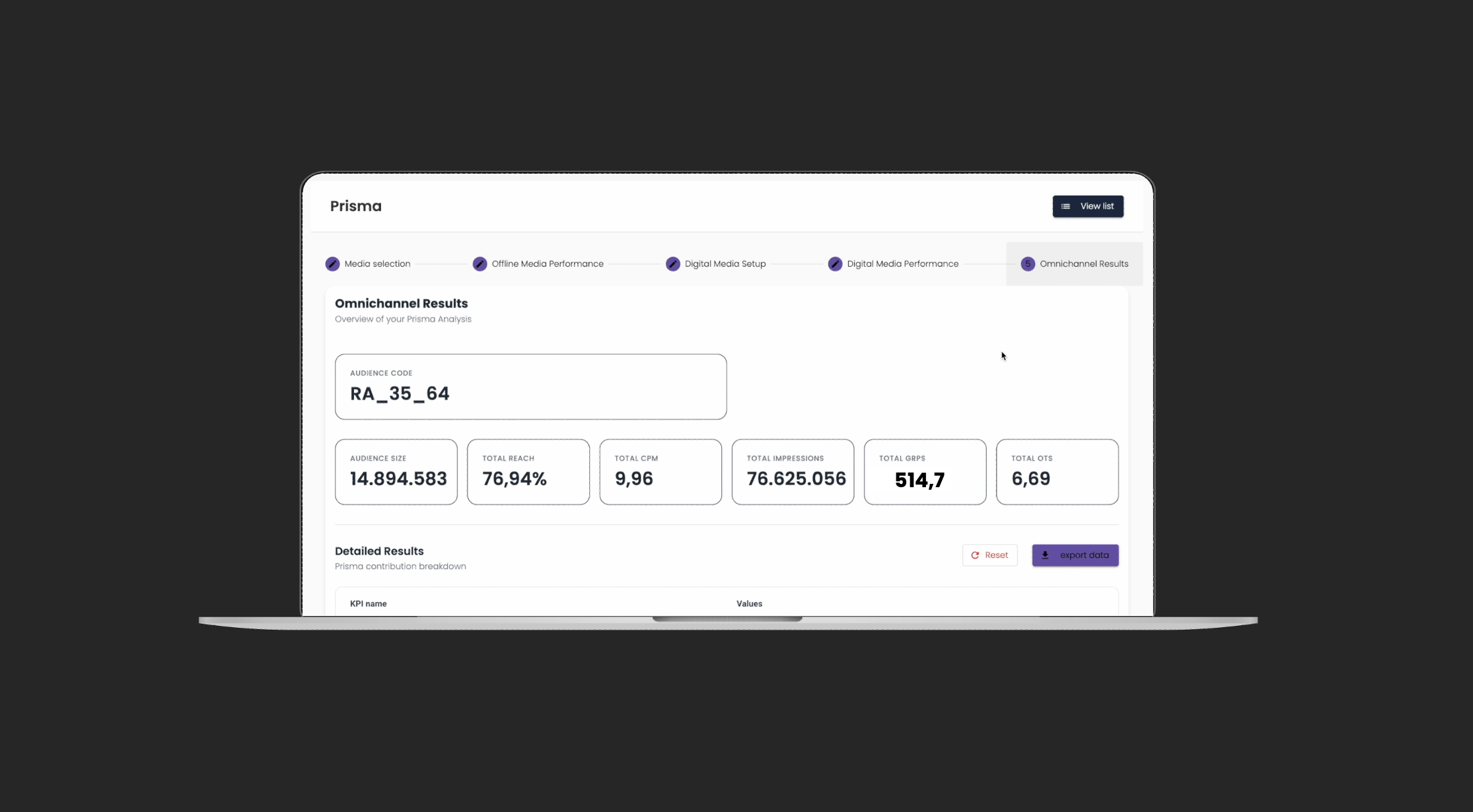Click the pencil icon beside Media selection
This screenshot has height=812, width=1473.
pos(332,264)
